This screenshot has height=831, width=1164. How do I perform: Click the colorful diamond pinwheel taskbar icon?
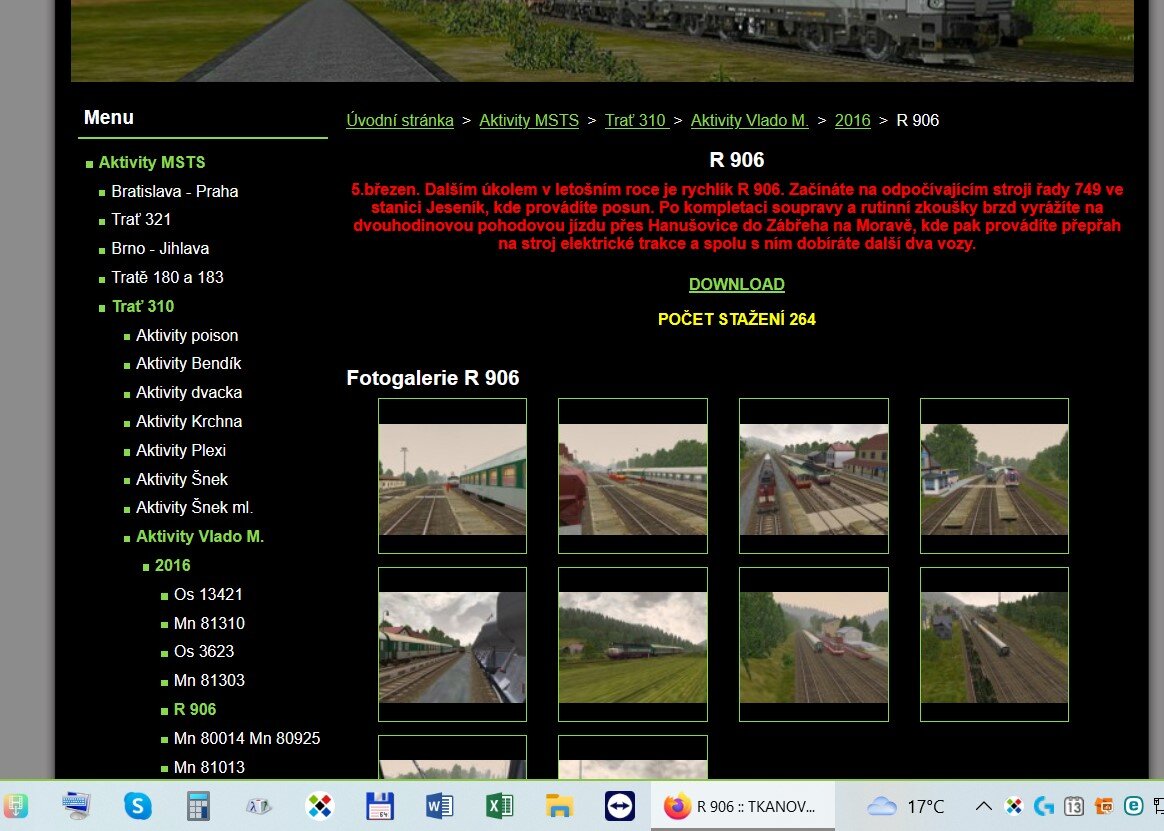(319, 806)
